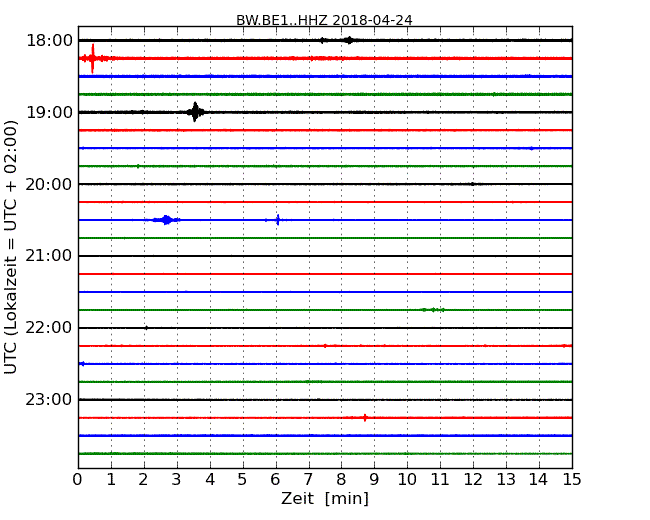Click x-axis tick label 12
The height and width of the screenshot is (520, 650).
click(473, 479)
